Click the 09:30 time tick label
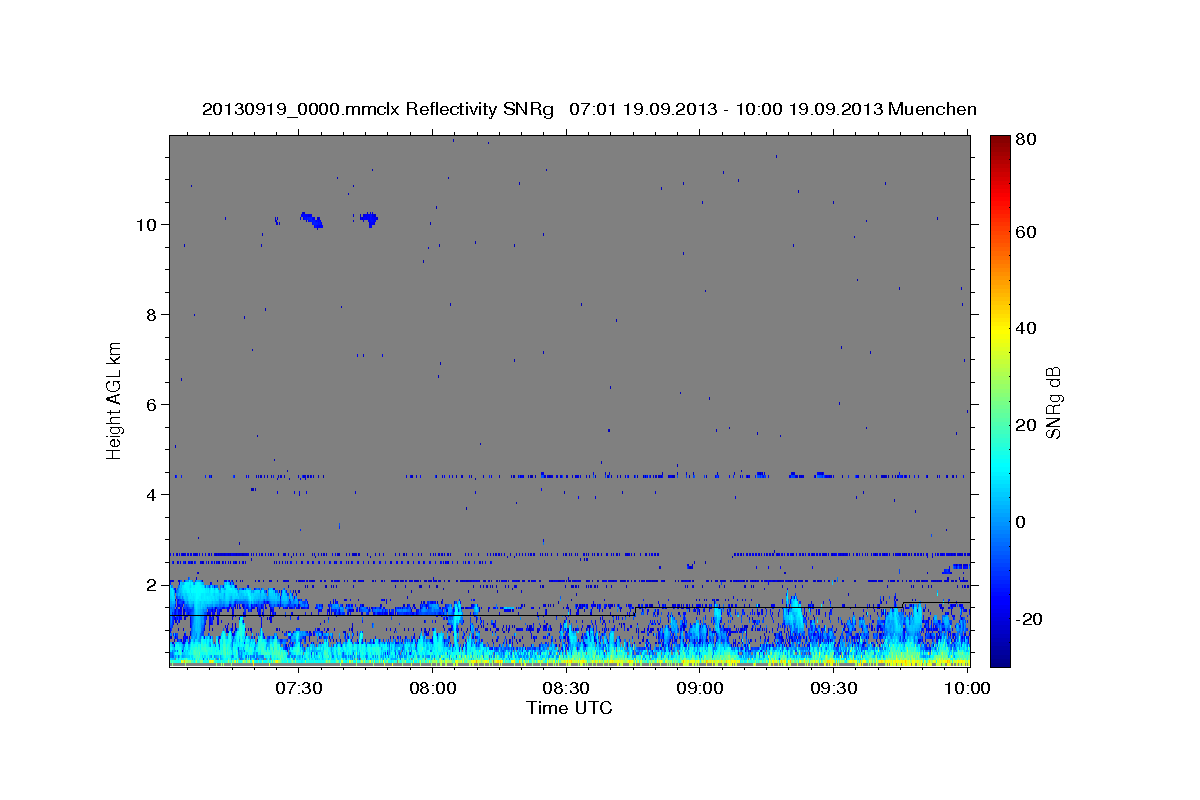 pos(834,688)
